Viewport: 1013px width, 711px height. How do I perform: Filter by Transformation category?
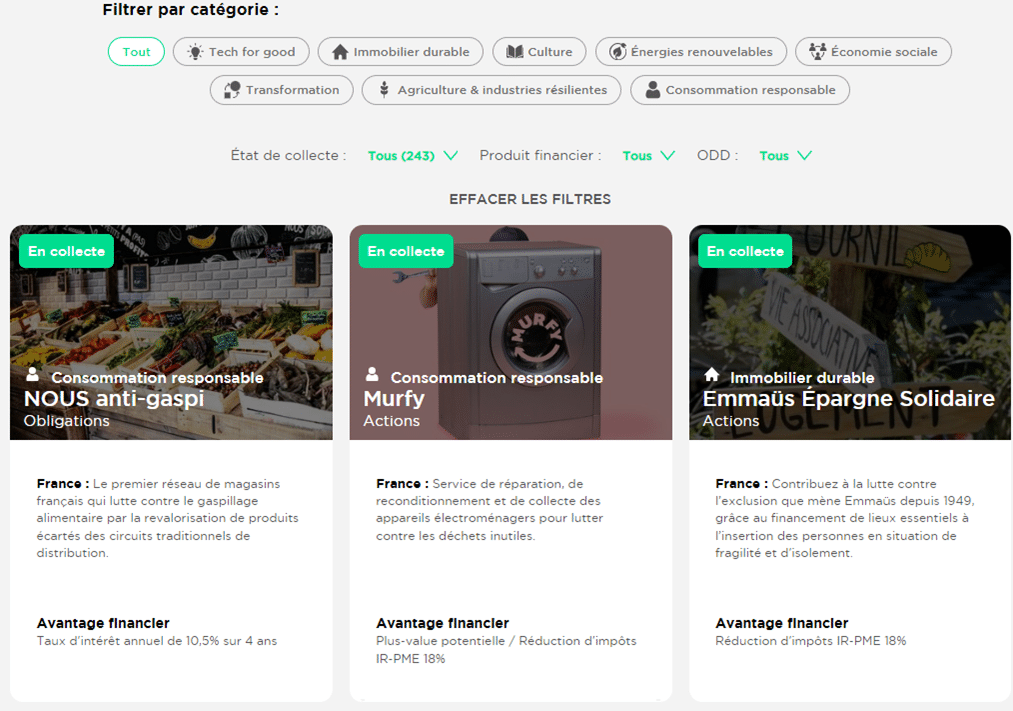point(282,90)
